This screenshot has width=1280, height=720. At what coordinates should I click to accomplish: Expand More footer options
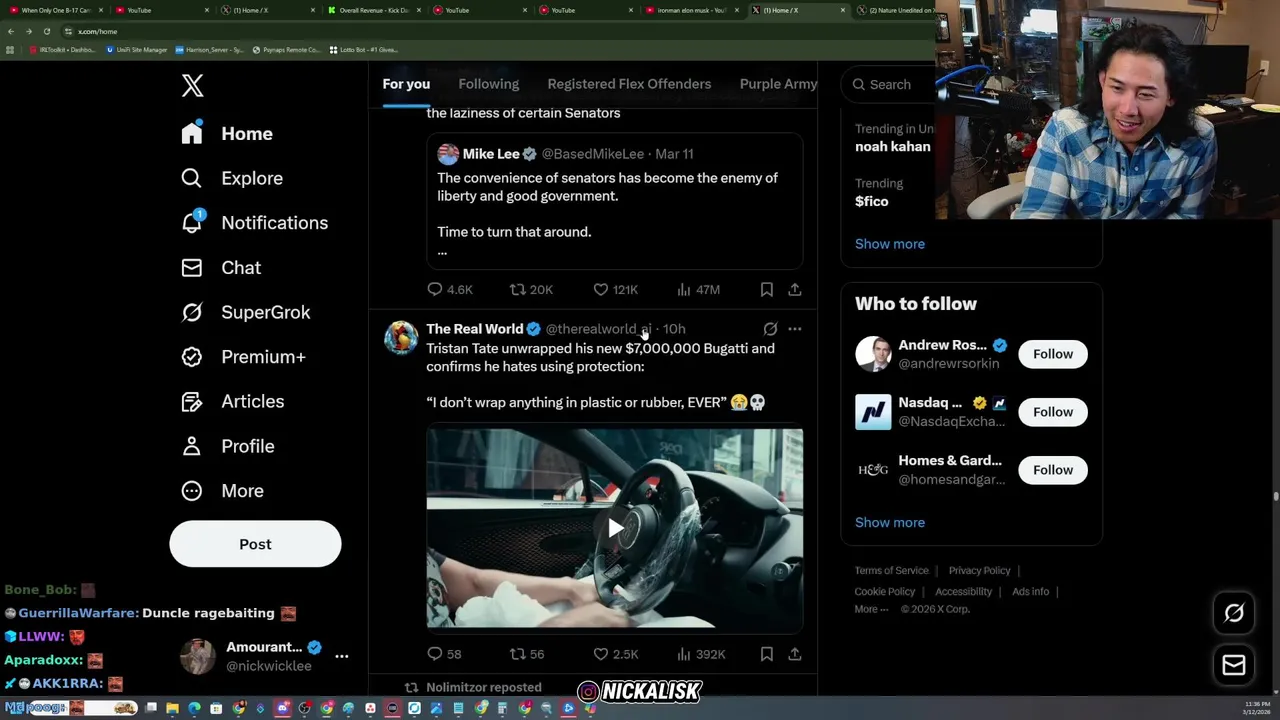click(x=870, y=609)
